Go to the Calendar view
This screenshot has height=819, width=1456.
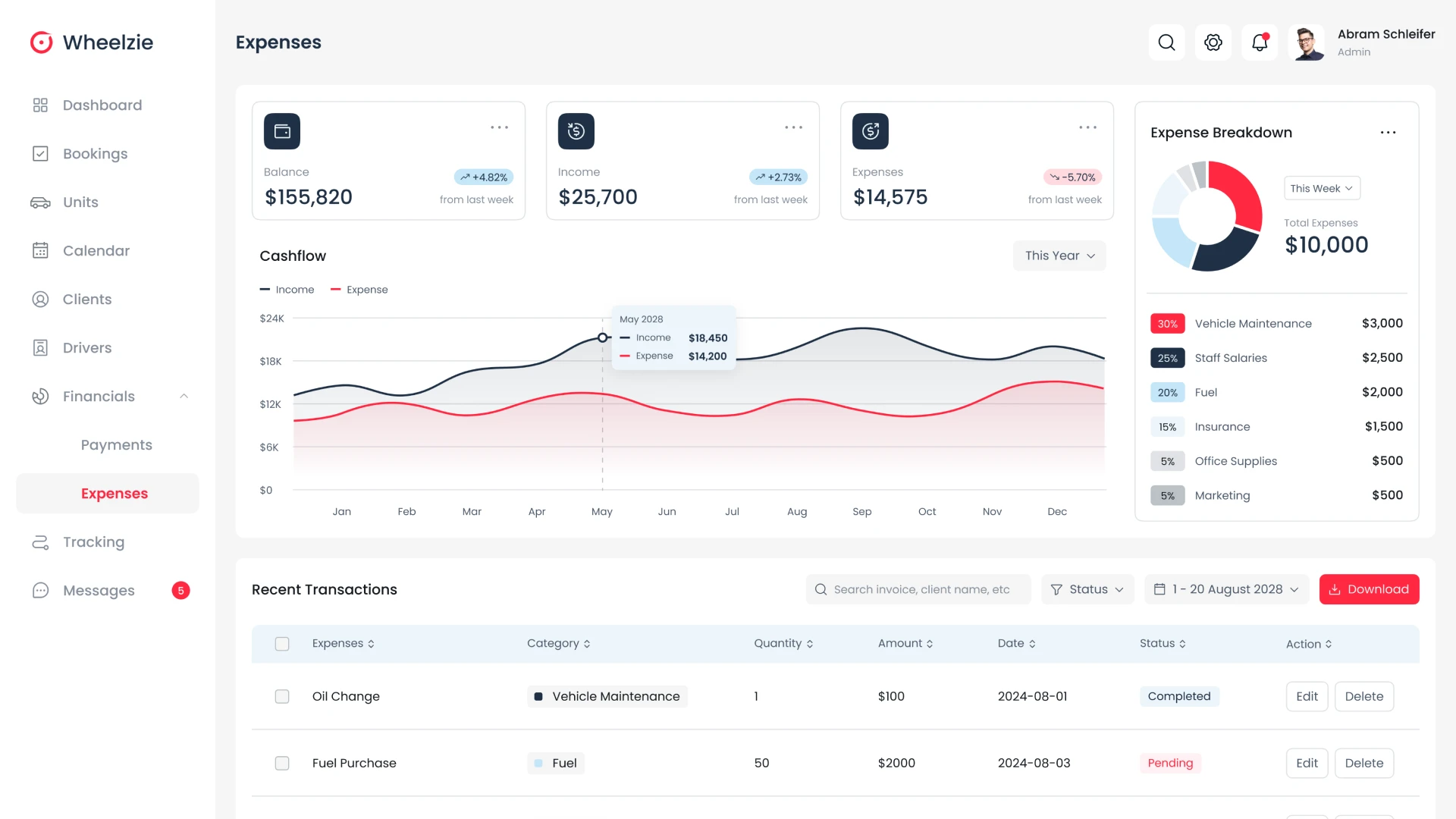pyautogui.click(x=96, y=250)
